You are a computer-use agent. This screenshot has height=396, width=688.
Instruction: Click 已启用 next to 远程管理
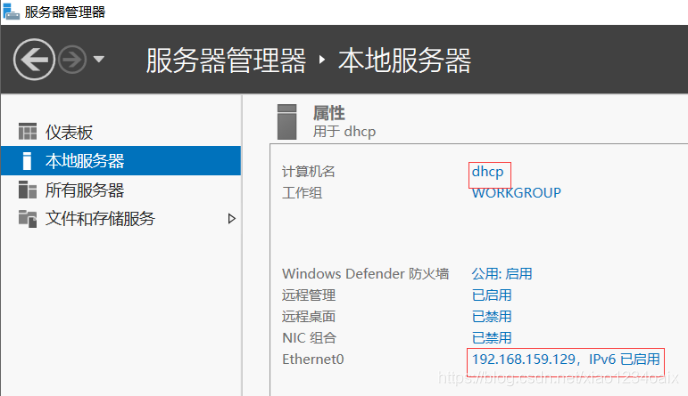point(492,295)
